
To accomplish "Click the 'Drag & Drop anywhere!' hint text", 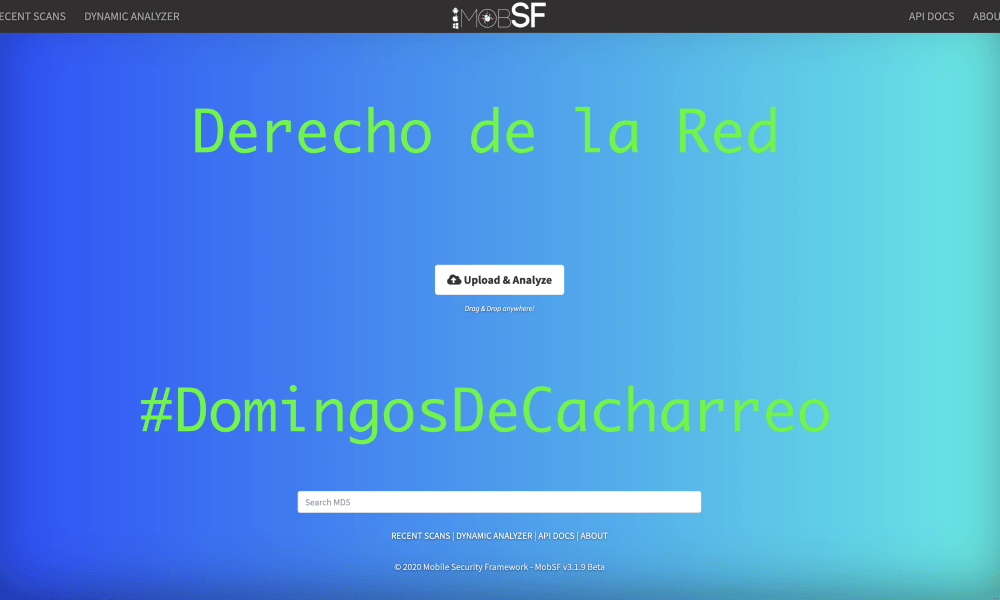I will point(499,309).
